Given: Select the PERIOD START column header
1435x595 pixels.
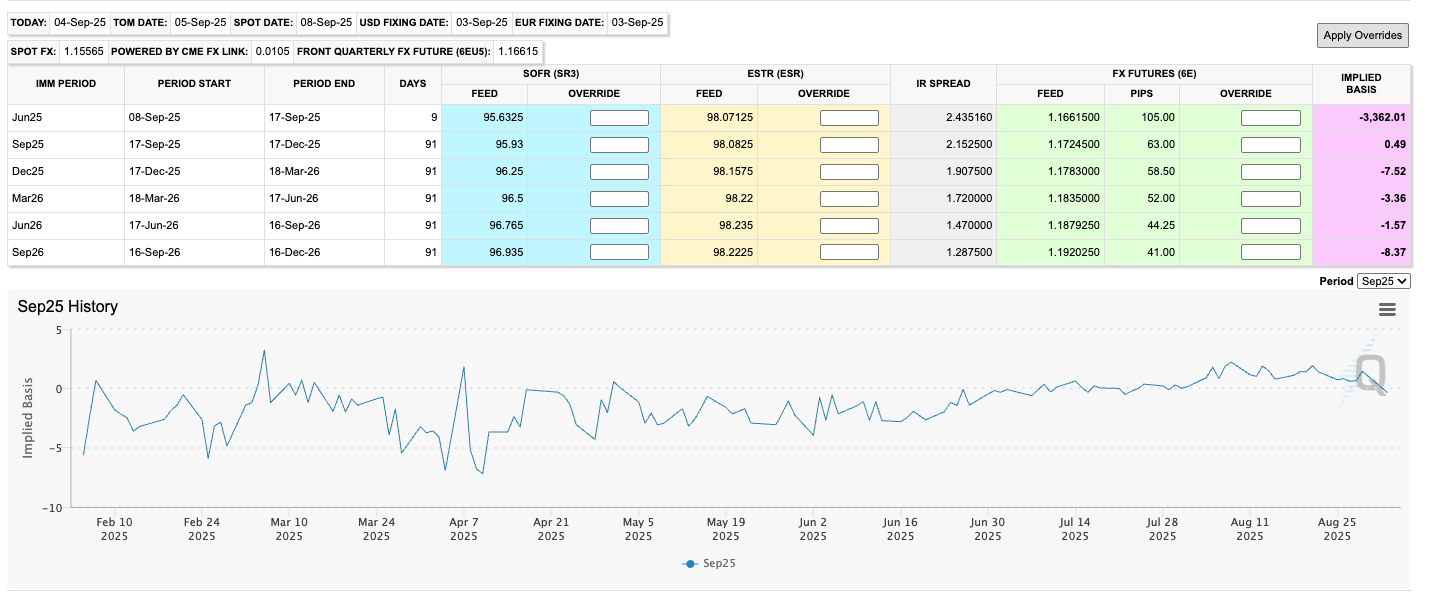Looking at the screenshot, I should pyautogui.click(x=194, y=84).
